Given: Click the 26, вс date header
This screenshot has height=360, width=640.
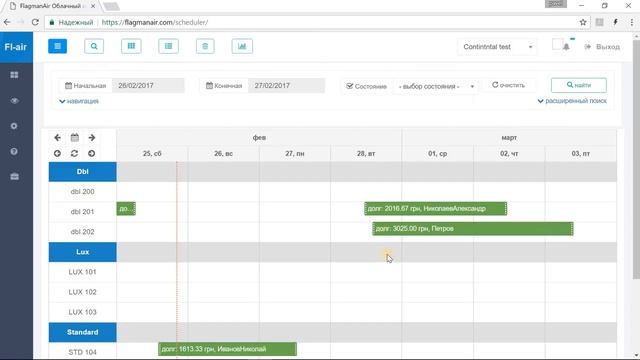Looking at the screenshot, I should [x=224, y=153].
